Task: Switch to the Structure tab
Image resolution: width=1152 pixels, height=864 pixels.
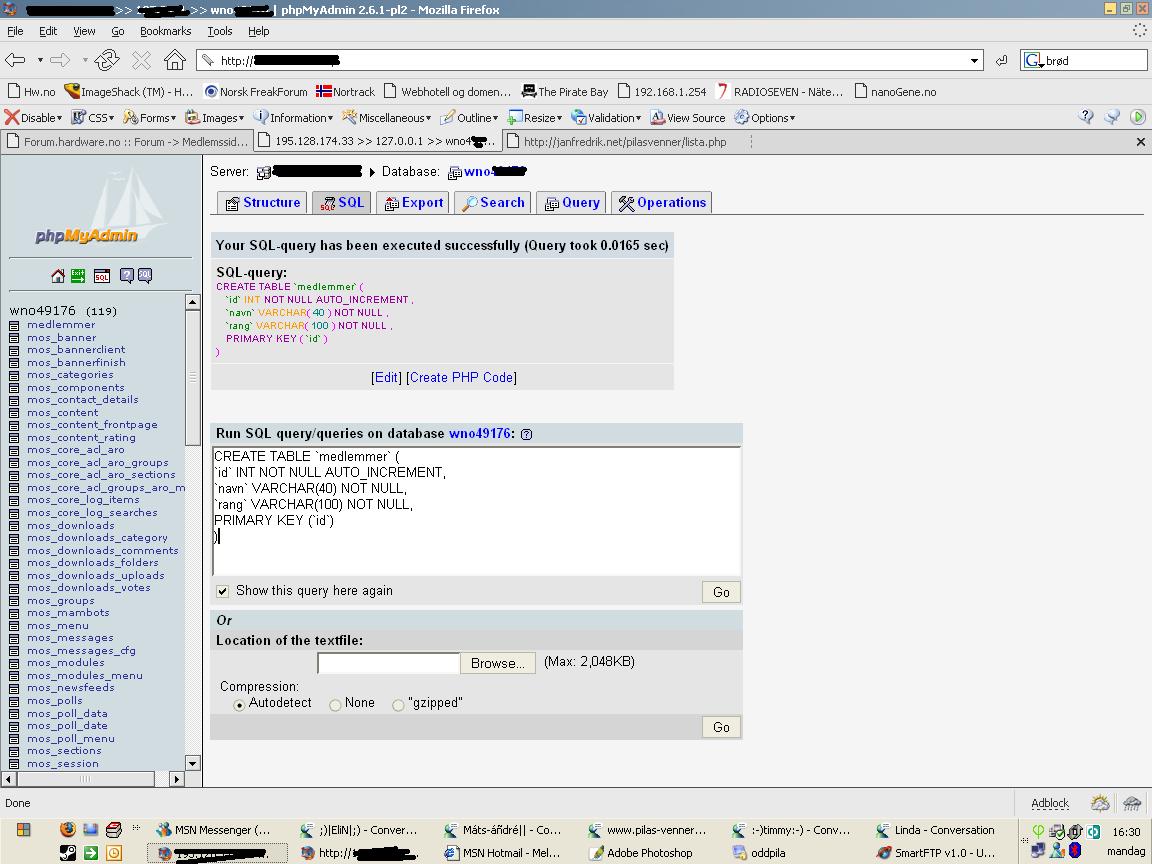Action: pos(262,203)
